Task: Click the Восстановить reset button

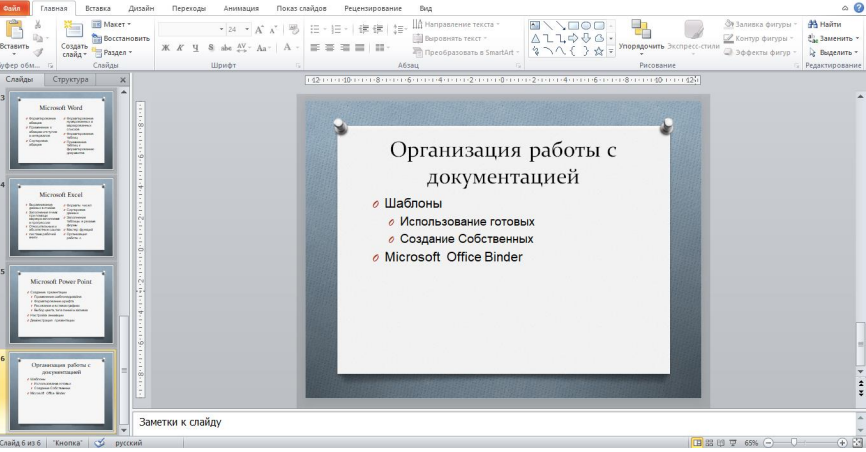Action: pos(121,38)
